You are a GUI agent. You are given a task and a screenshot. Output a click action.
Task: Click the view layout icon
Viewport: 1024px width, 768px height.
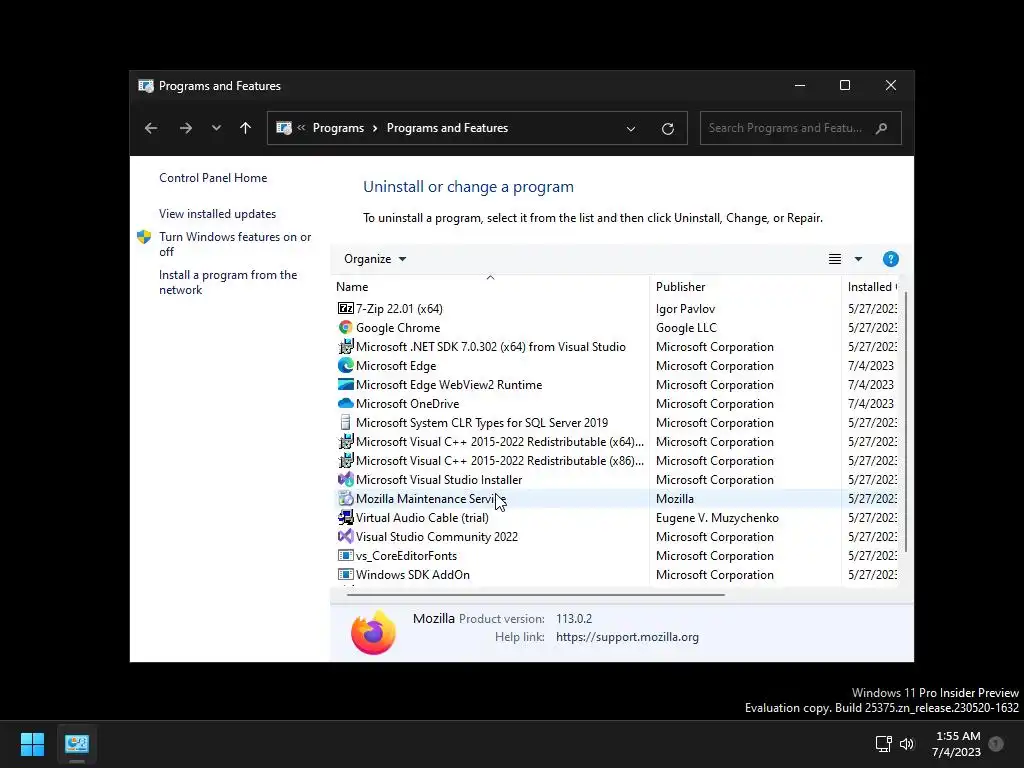coord(835,259)
